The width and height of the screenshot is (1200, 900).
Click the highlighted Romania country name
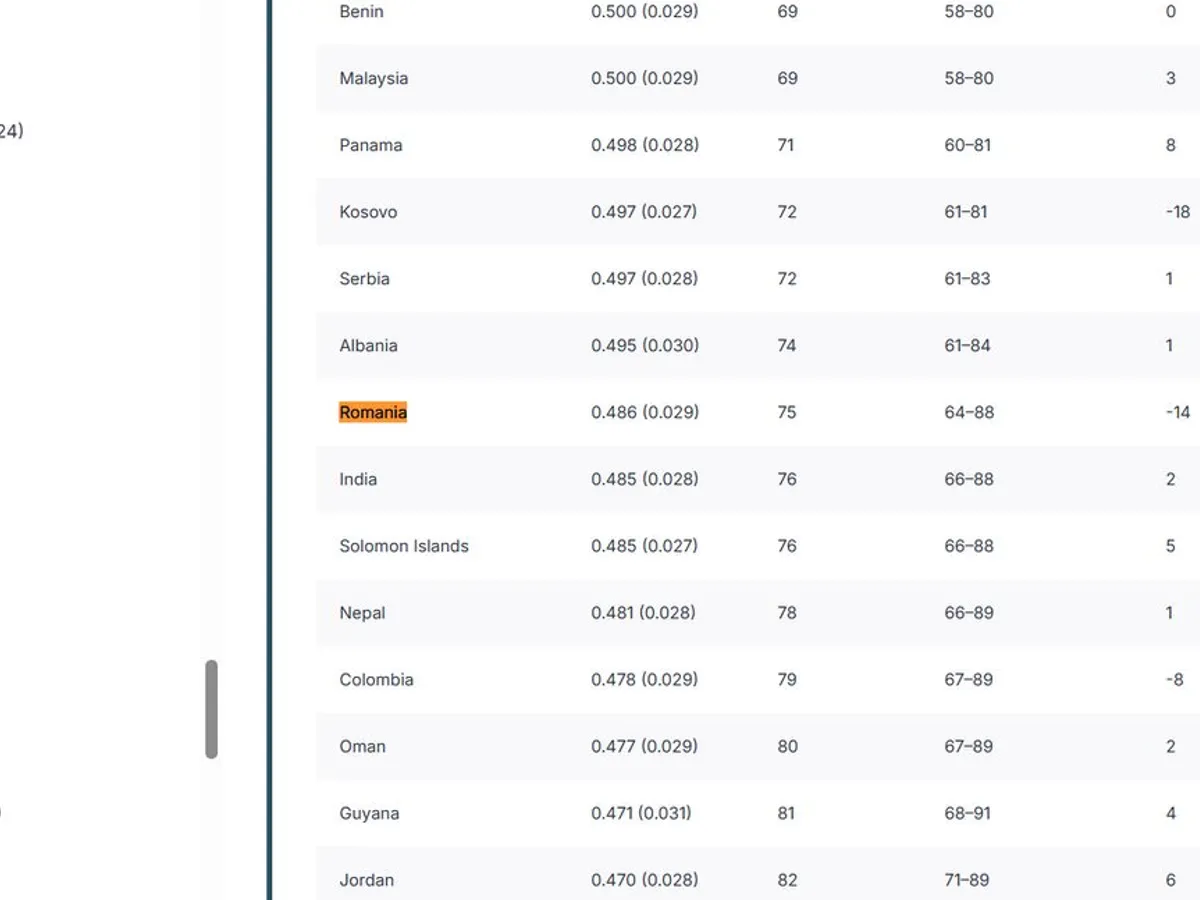coord(373,412)
